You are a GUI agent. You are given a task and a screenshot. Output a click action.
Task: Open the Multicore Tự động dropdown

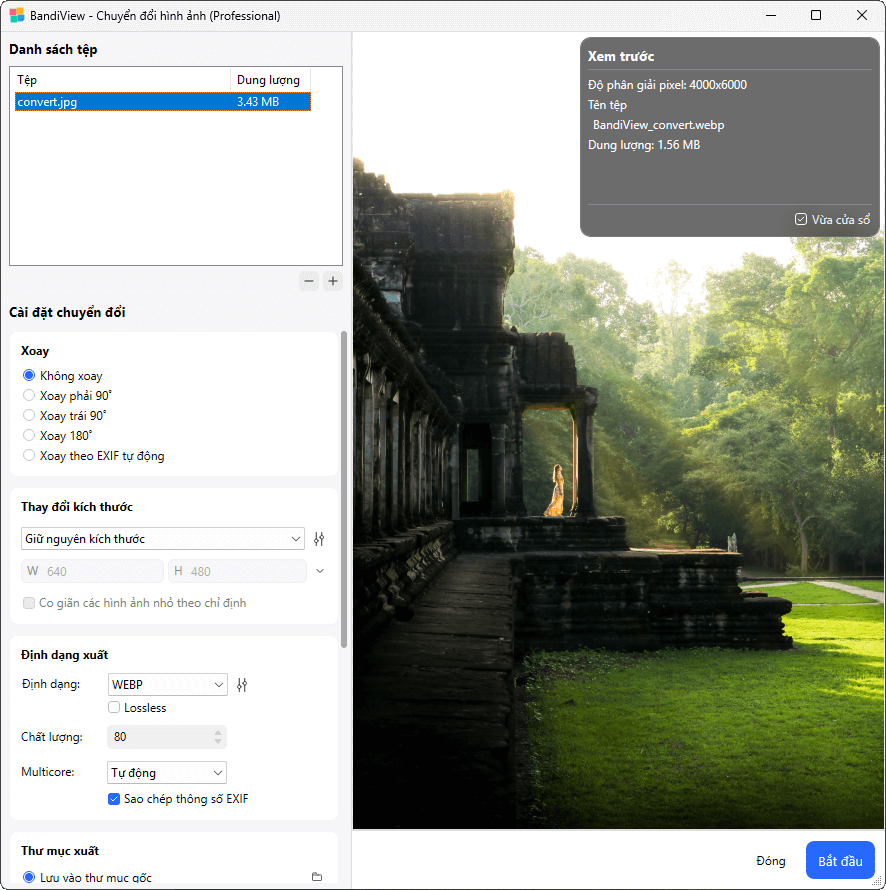tap(168, 773)
